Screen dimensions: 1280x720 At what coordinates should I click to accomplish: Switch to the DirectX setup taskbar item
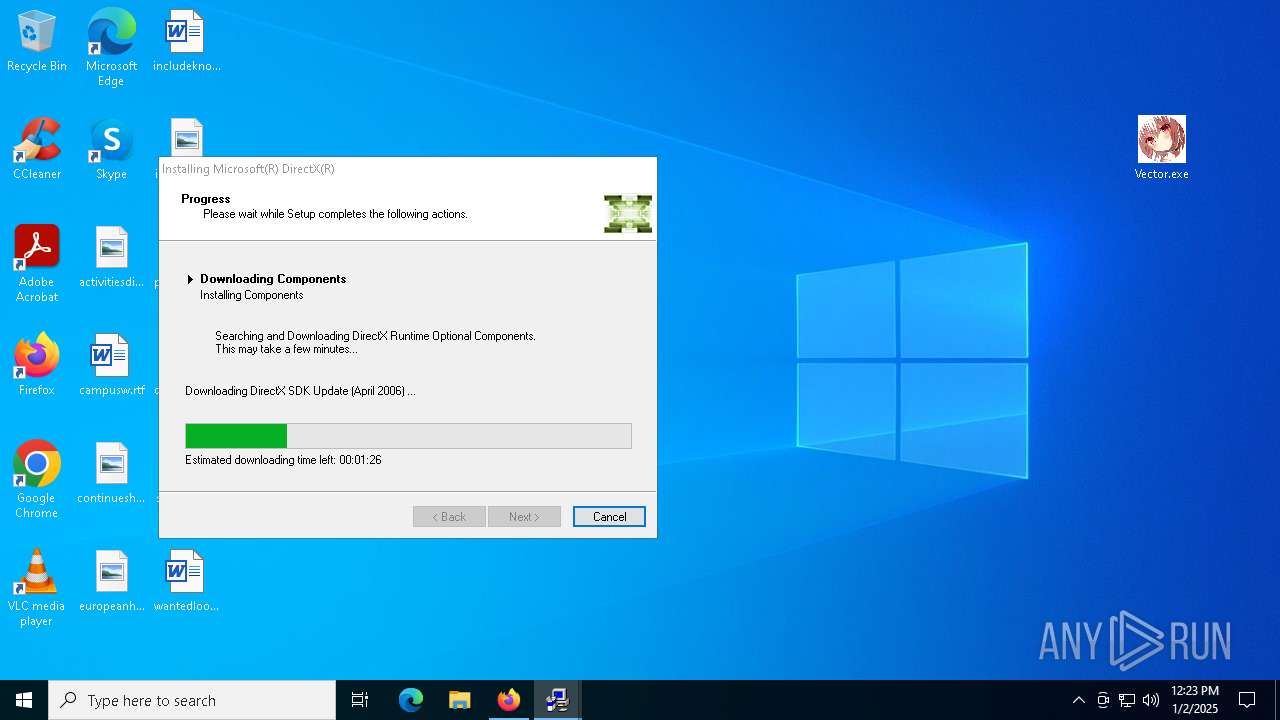(558, 700)
